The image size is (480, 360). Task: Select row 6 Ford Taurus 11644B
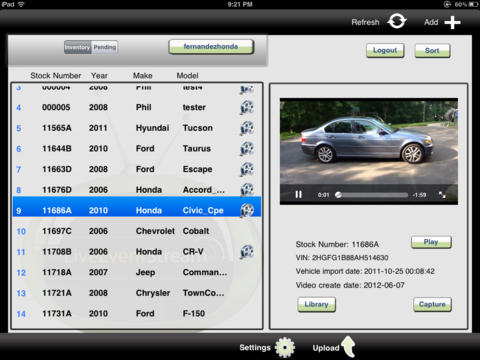[137, 149]
